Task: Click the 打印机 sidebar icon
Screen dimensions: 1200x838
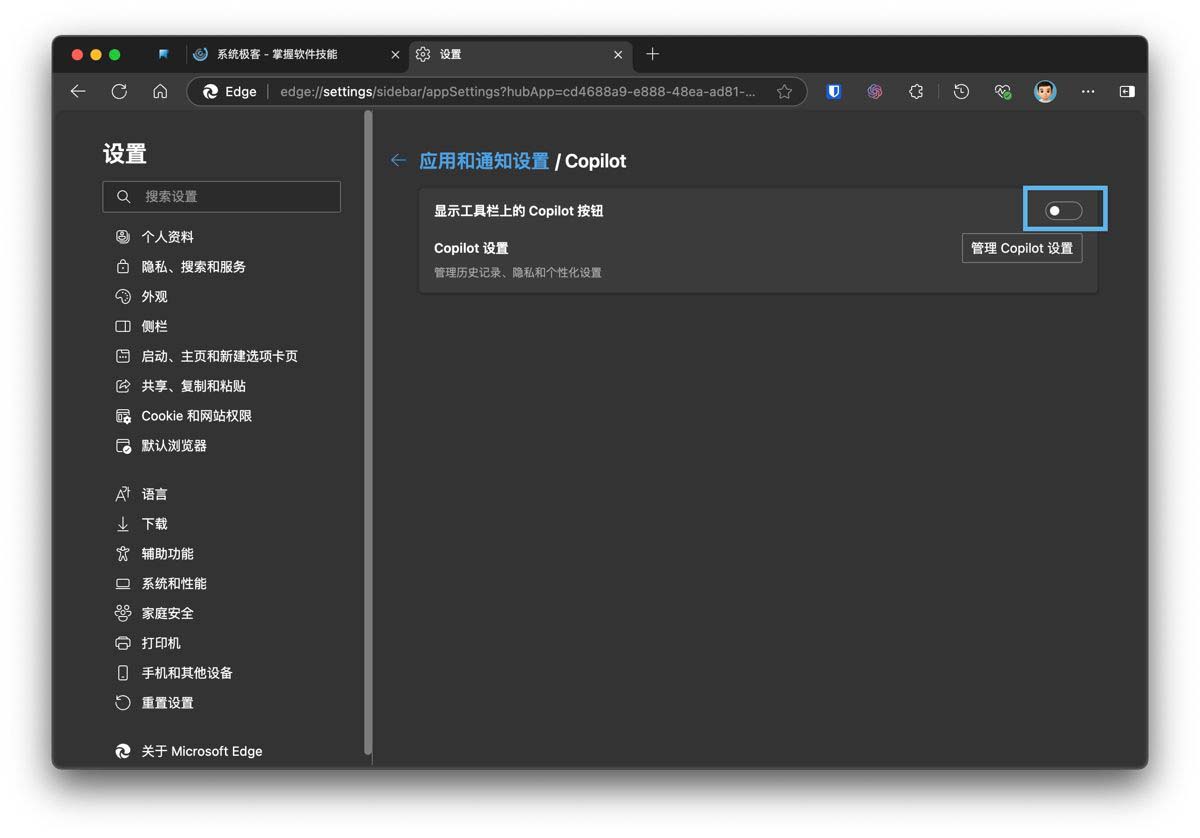Action: (123, 643)
